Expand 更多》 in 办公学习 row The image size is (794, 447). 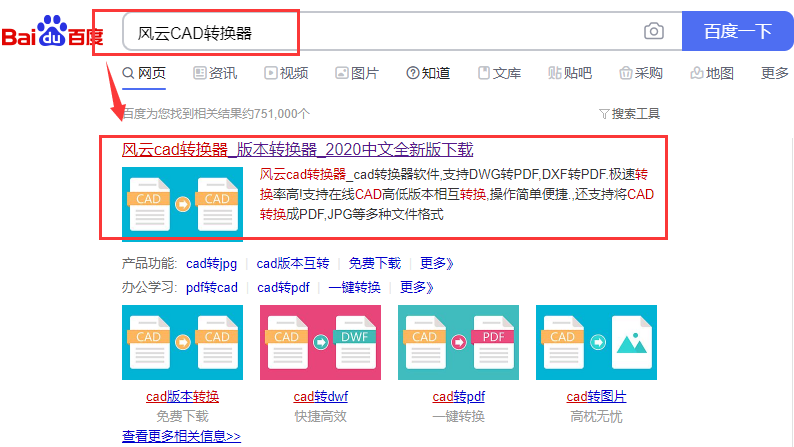tap(417, 288)
